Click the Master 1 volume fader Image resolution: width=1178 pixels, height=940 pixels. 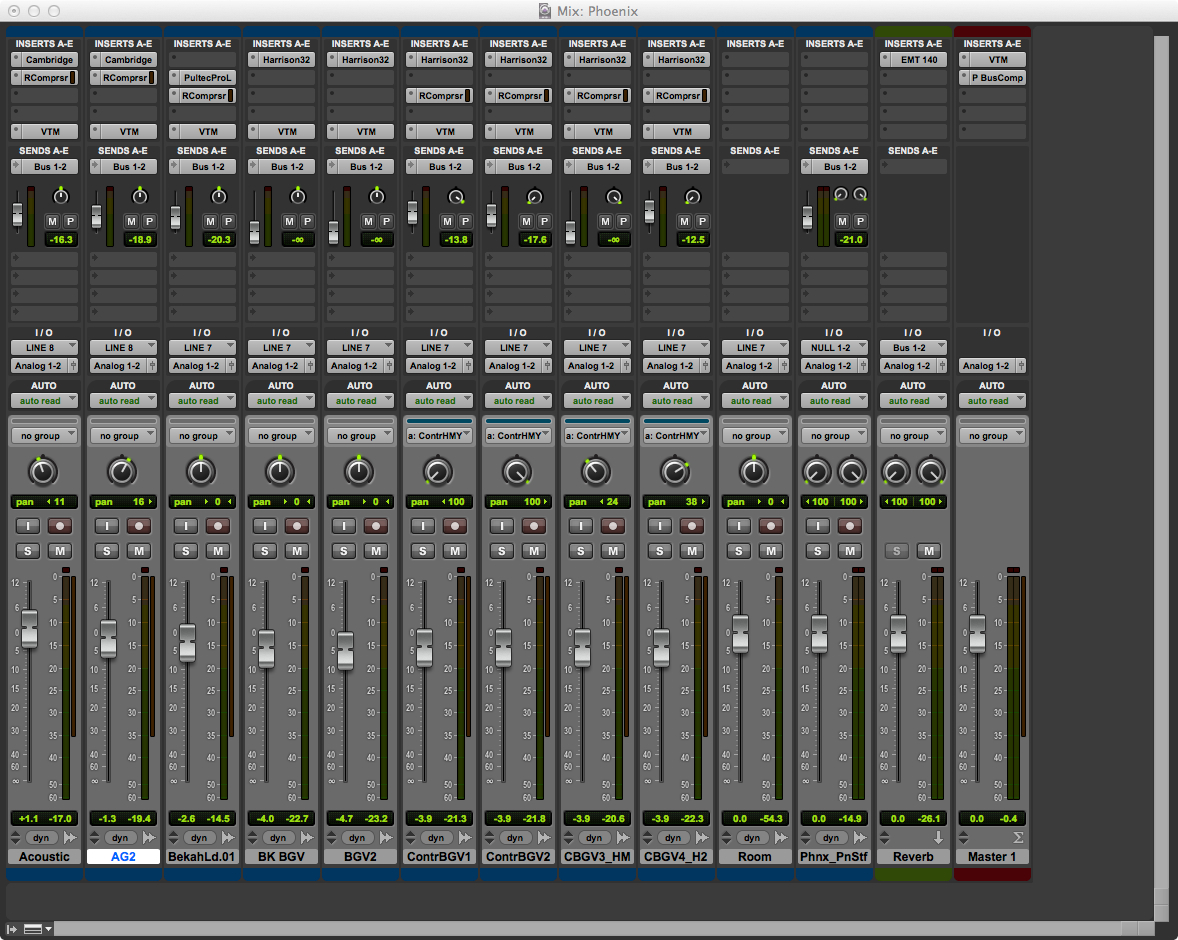pos(977,633)
